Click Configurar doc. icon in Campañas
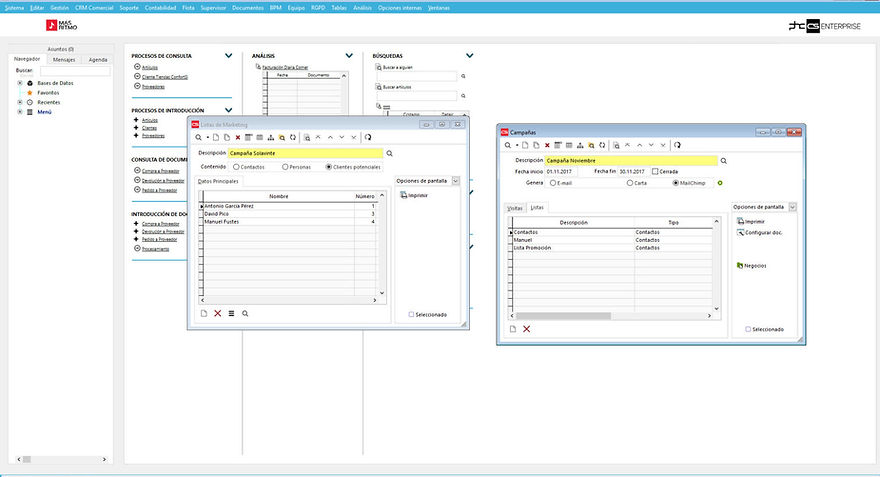The height and width of the screenshot is (477, 880). coord(740,232)
